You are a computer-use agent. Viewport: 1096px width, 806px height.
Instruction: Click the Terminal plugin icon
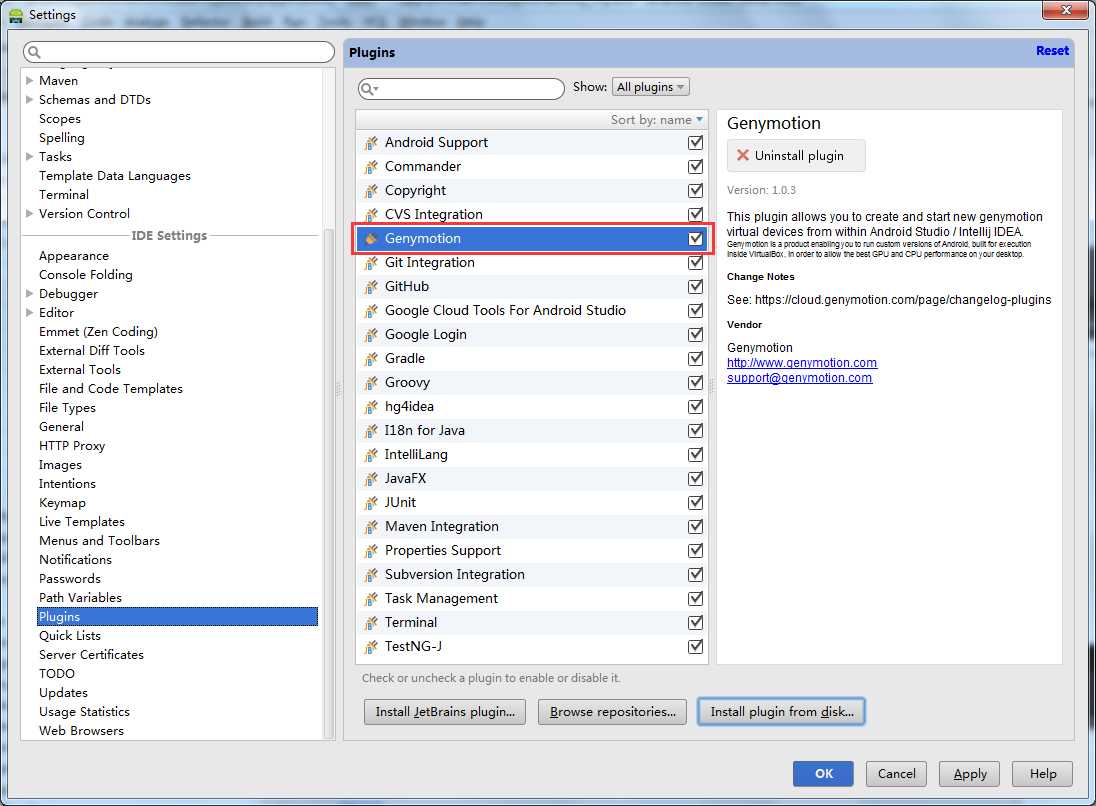click(x=371, y=623)
